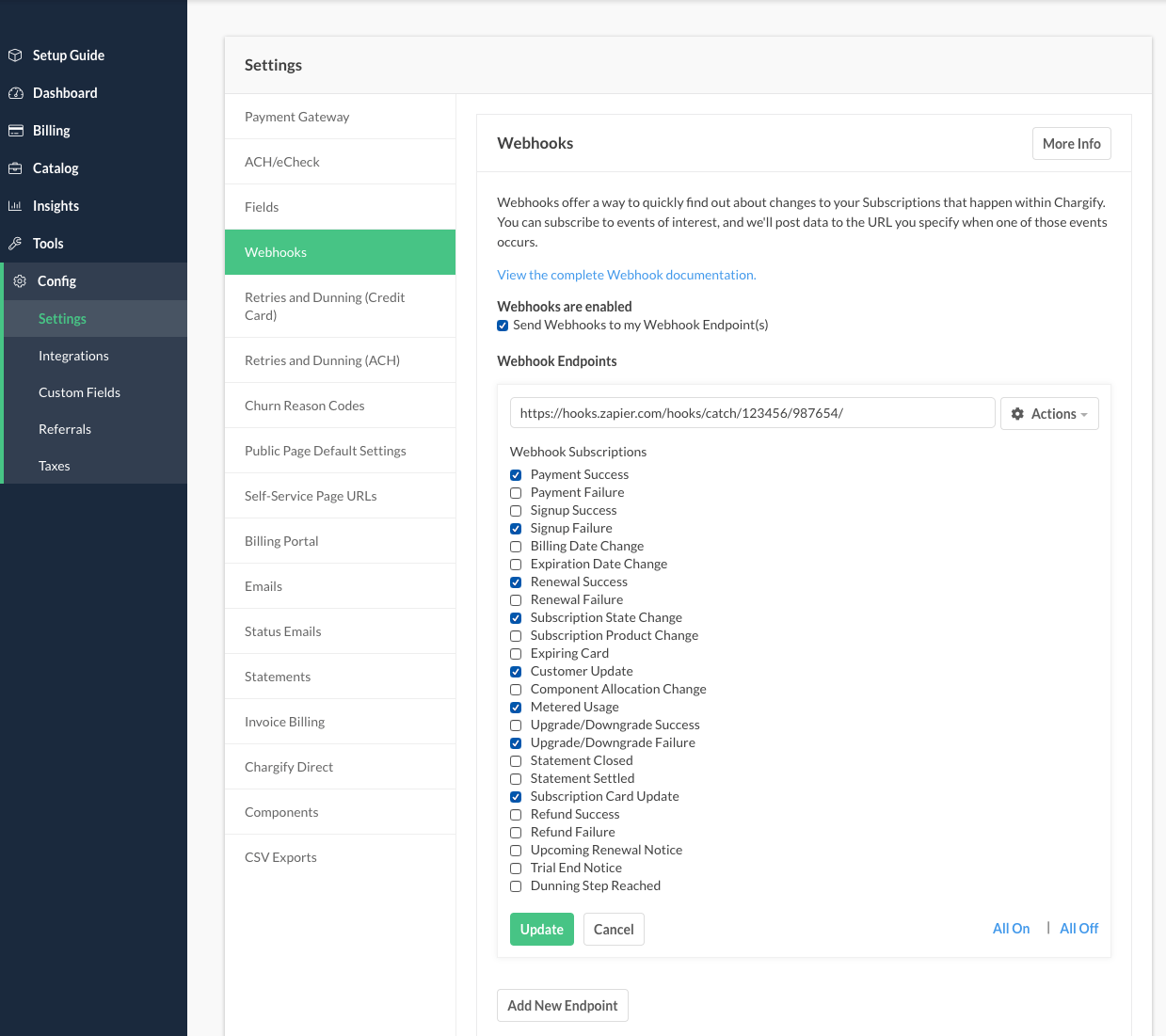
Task: Click All On link
Action: click(x=1011, y=929)
